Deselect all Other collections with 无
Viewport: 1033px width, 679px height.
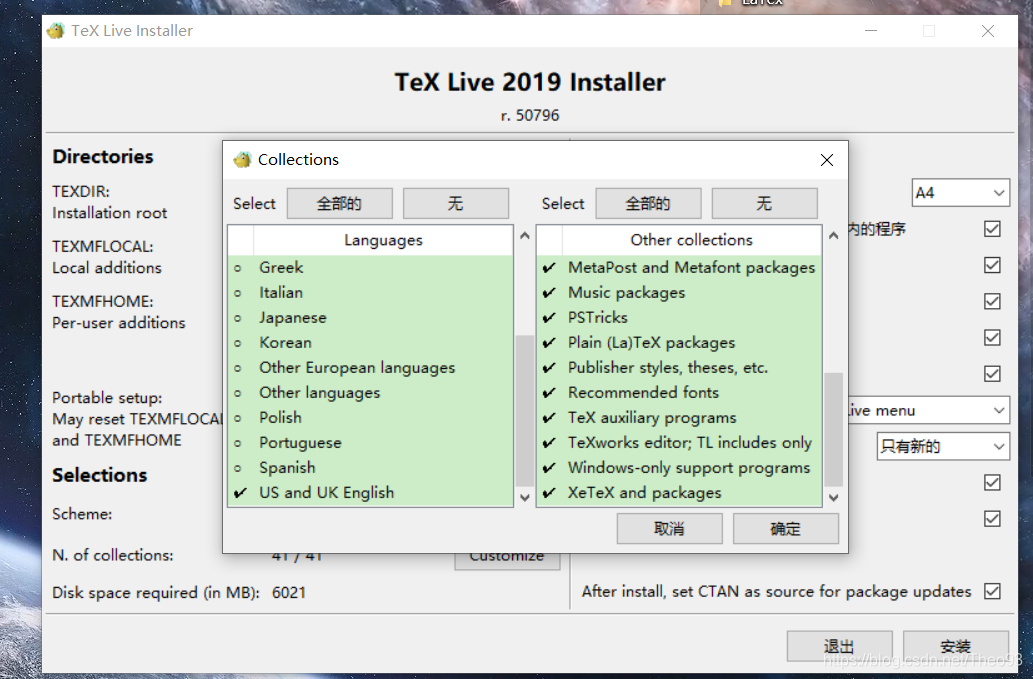(x=764, y=204)
